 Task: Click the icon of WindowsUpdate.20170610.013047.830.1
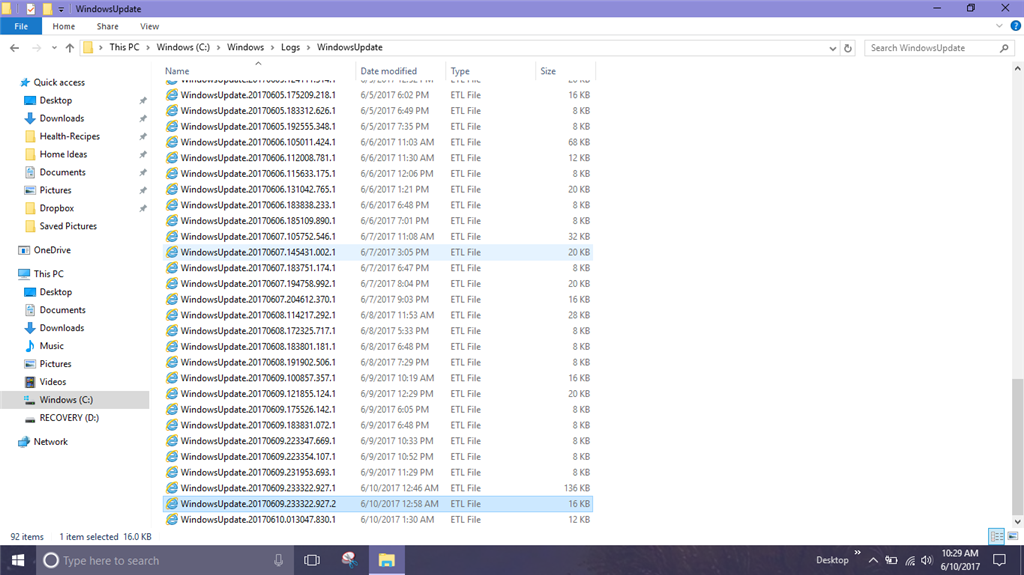[x=172, y=519]
